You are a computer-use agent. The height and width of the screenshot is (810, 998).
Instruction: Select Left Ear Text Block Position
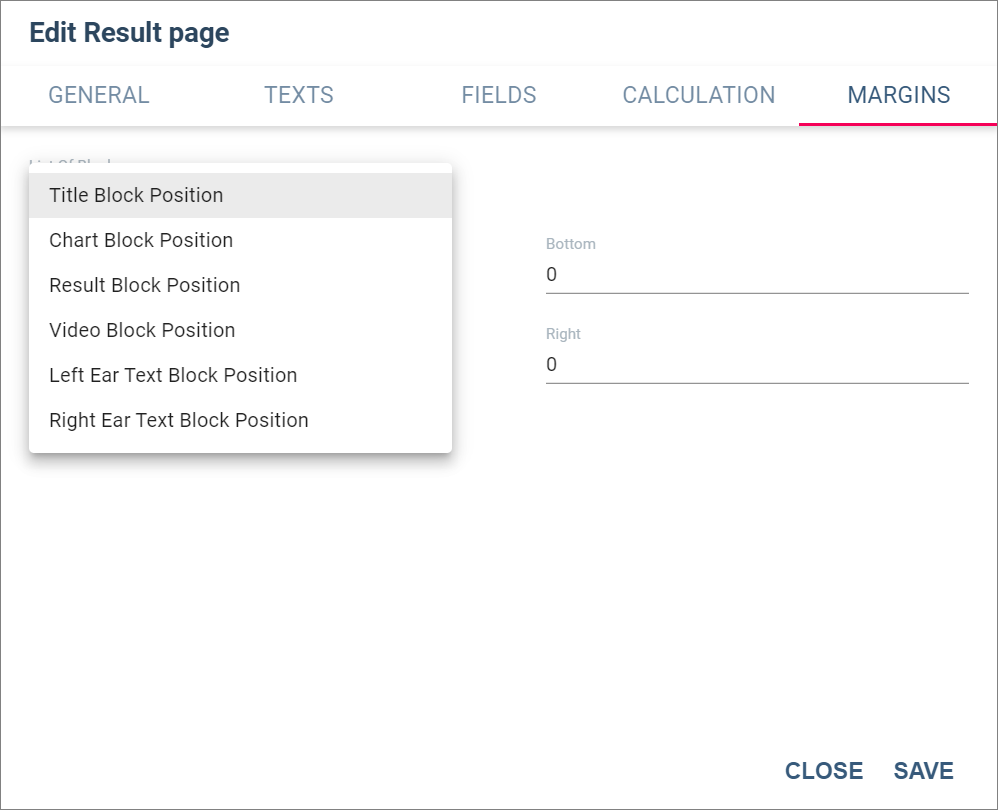pyautogui.click(x=241, y=375)
